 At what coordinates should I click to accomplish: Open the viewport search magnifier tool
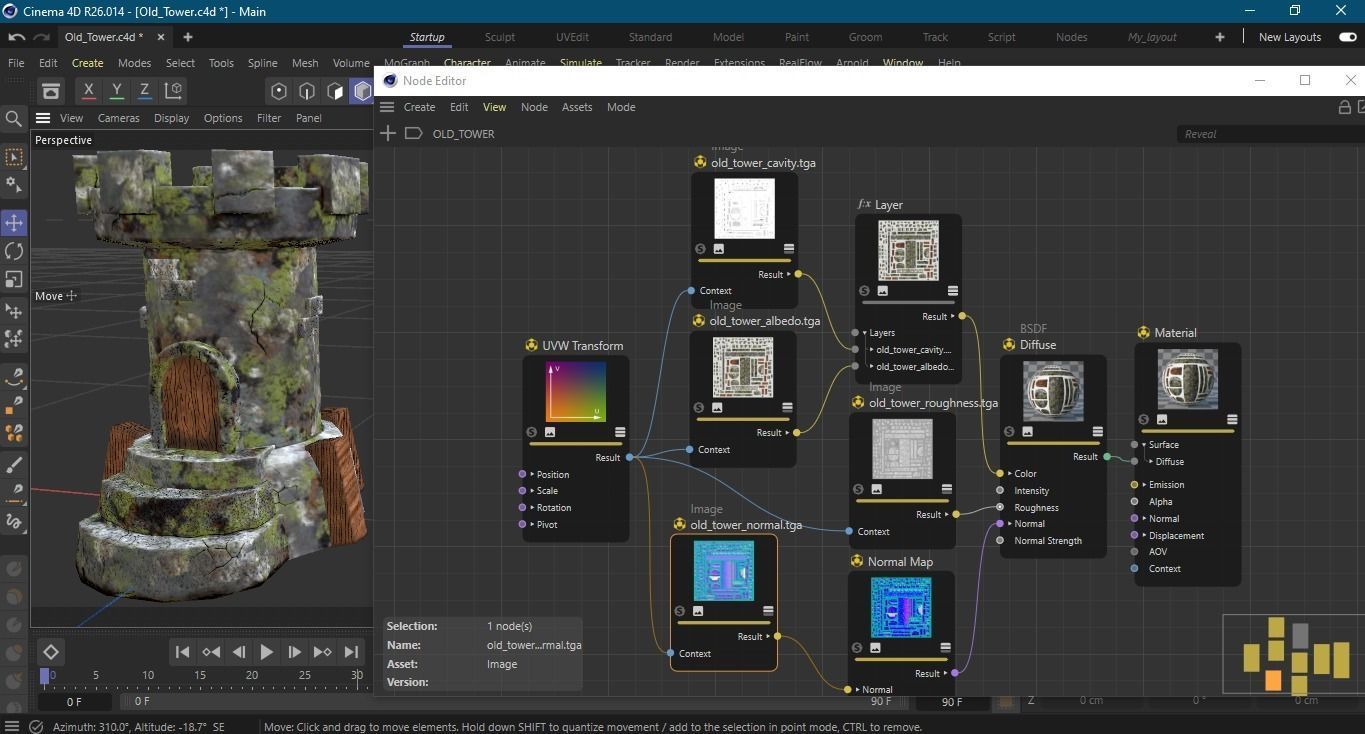tap(14, 119)
